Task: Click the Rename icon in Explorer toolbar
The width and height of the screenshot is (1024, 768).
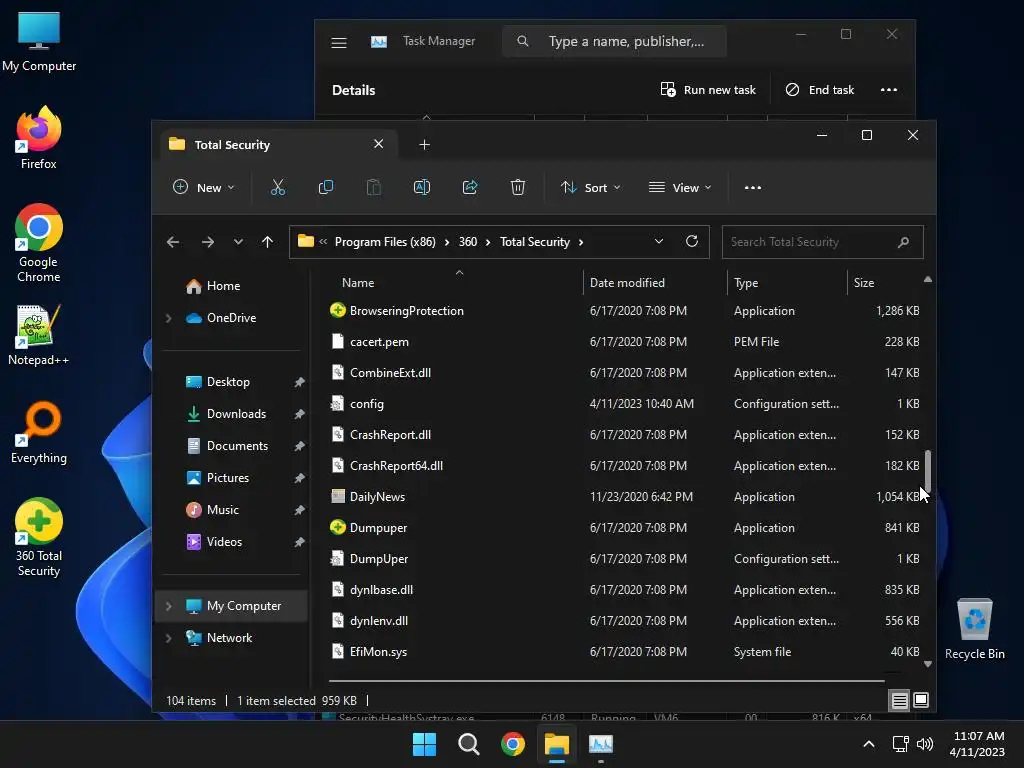Action: 422,187
